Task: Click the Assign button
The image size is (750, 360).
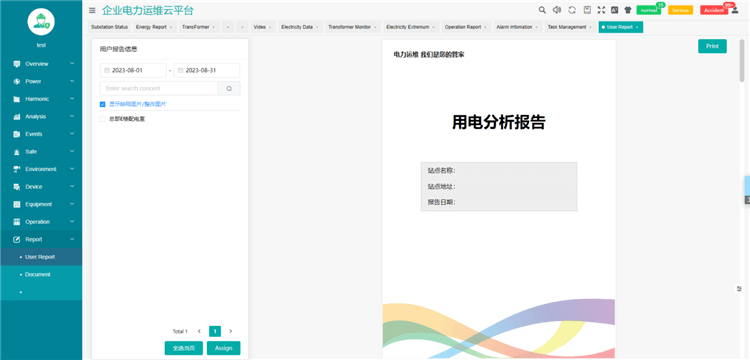Action: pyautogui.click(x=223, y=348)
